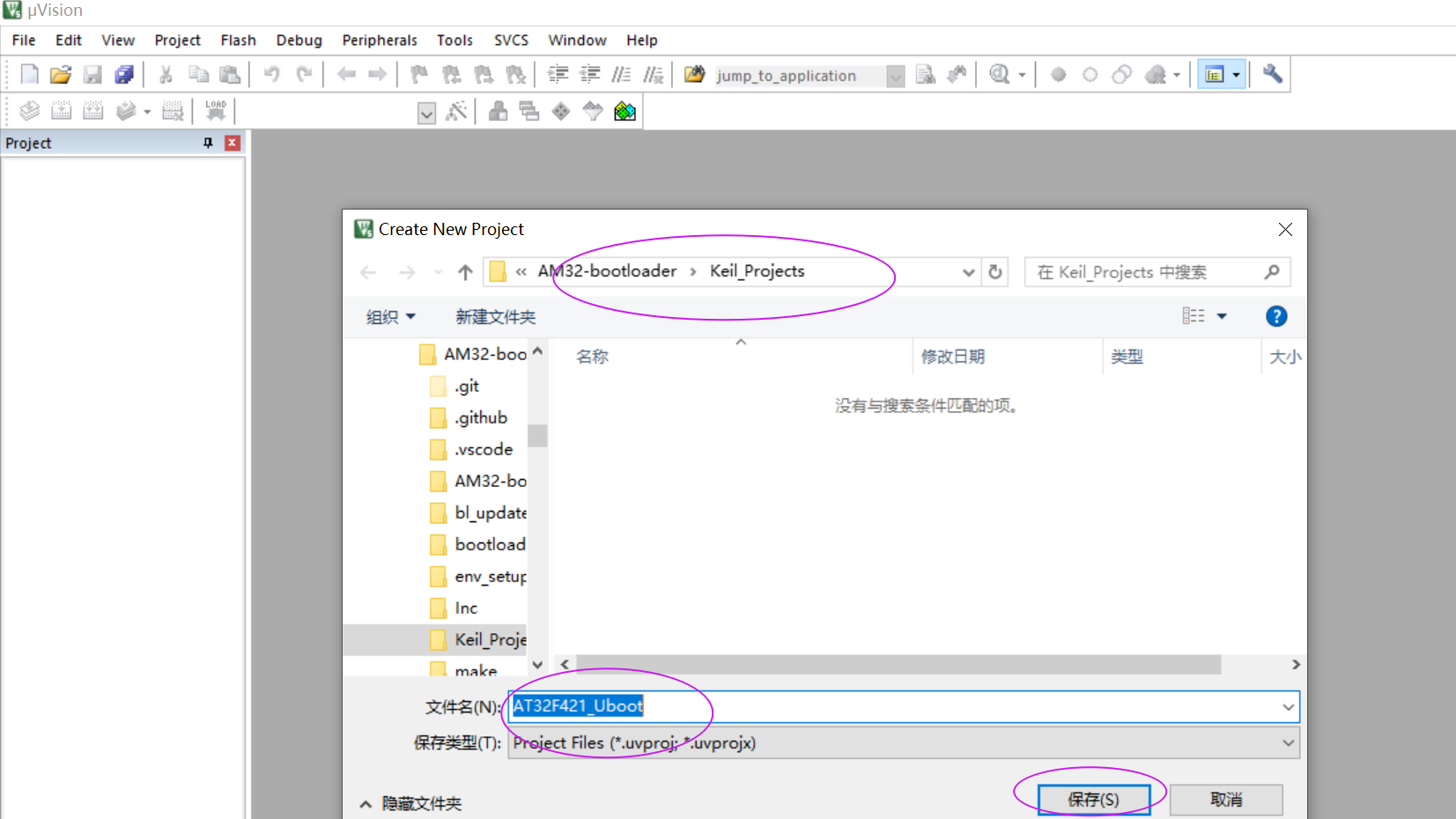Click the AM32-bootloader breadcrumb segment

(608, 271)
